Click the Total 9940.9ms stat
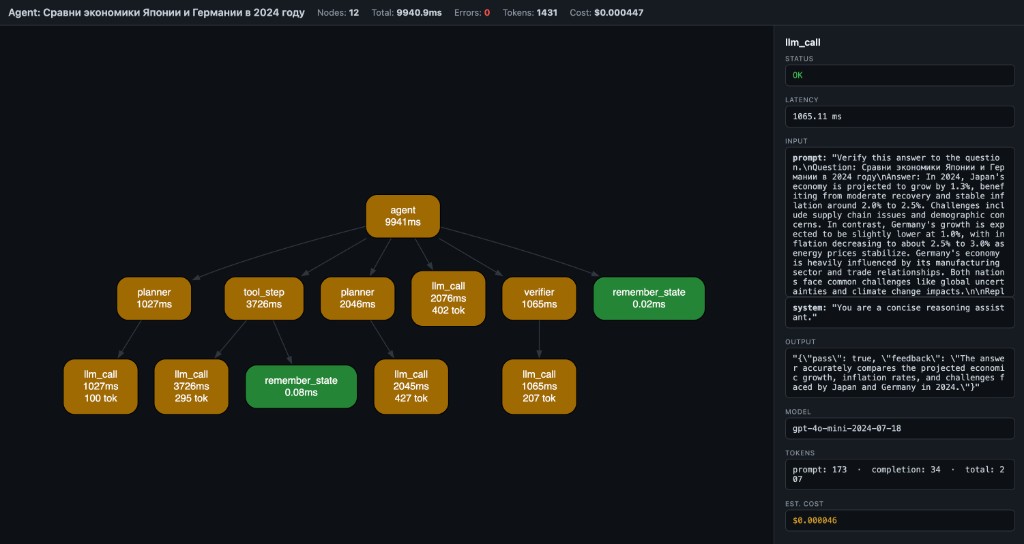The image size is (1024, 544). 406,12
